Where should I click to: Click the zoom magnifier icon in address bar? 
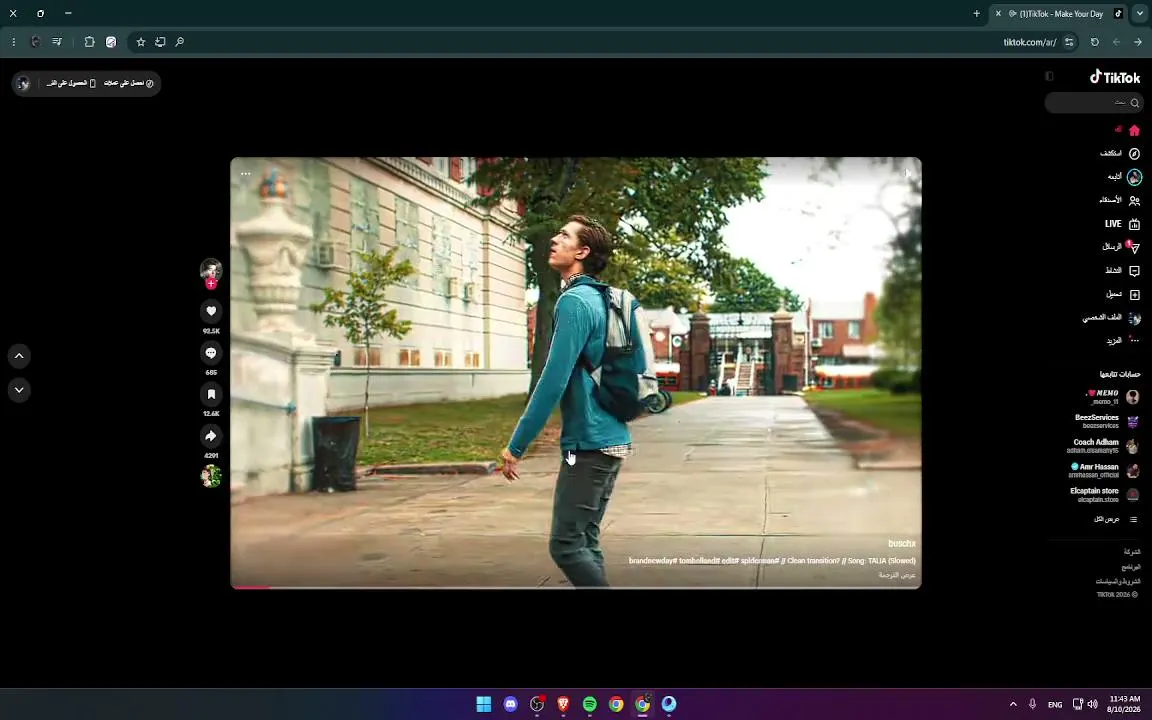tap(179, 42)
